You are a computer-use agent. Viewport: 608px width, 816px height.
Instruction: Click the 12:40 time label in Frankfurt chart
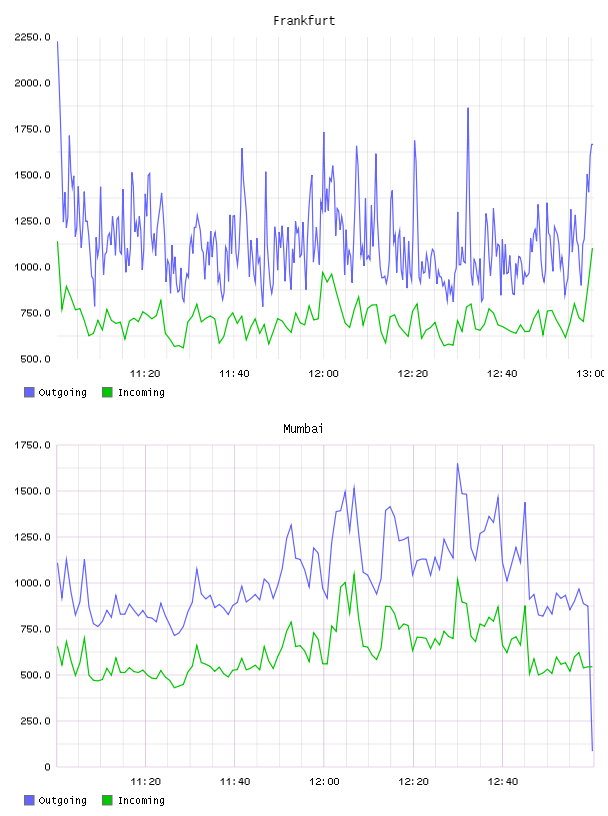tap(502, 374)
